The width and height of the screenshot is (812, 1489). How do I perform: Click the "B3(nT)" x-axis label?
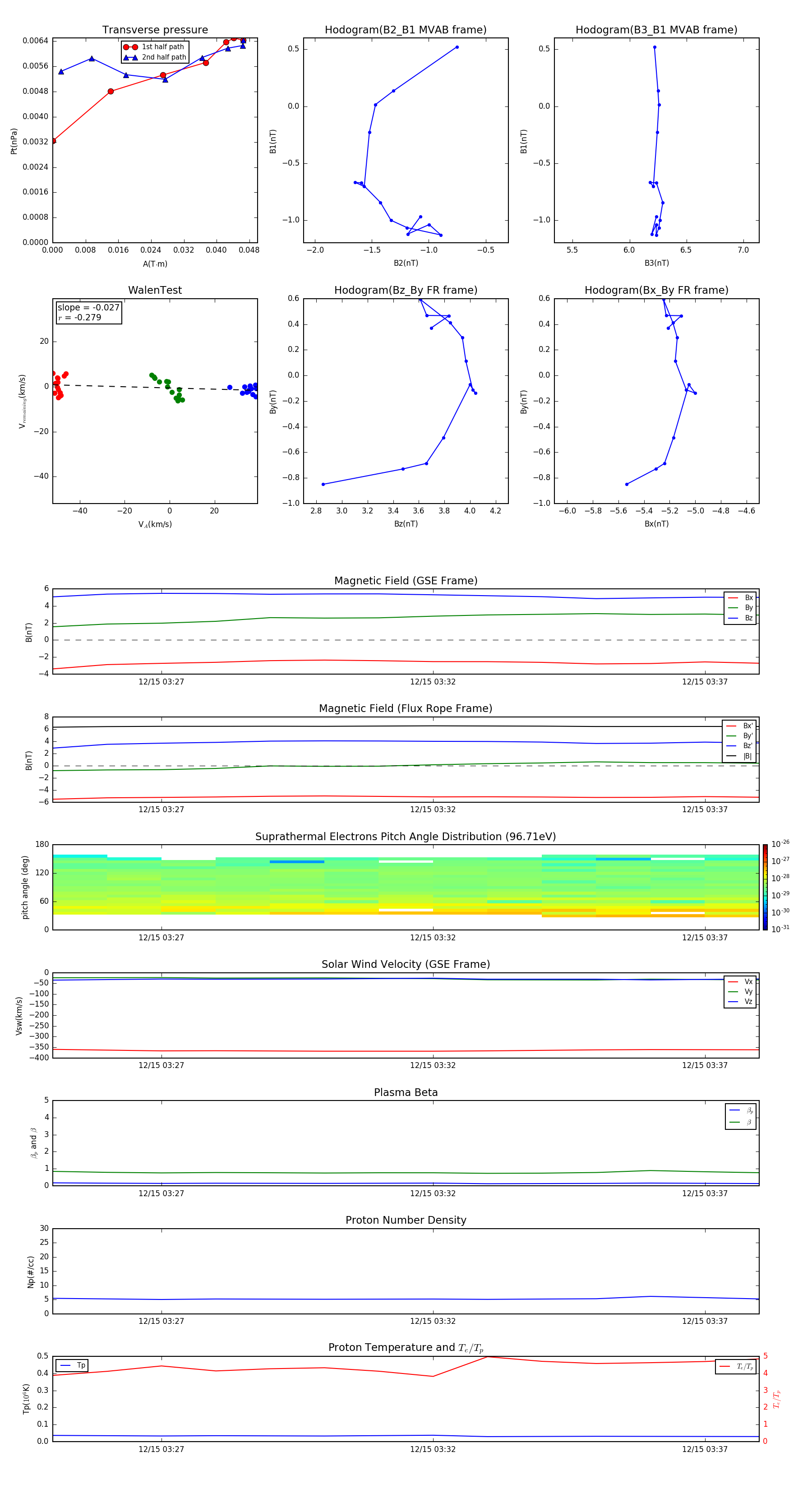(656, 263)
